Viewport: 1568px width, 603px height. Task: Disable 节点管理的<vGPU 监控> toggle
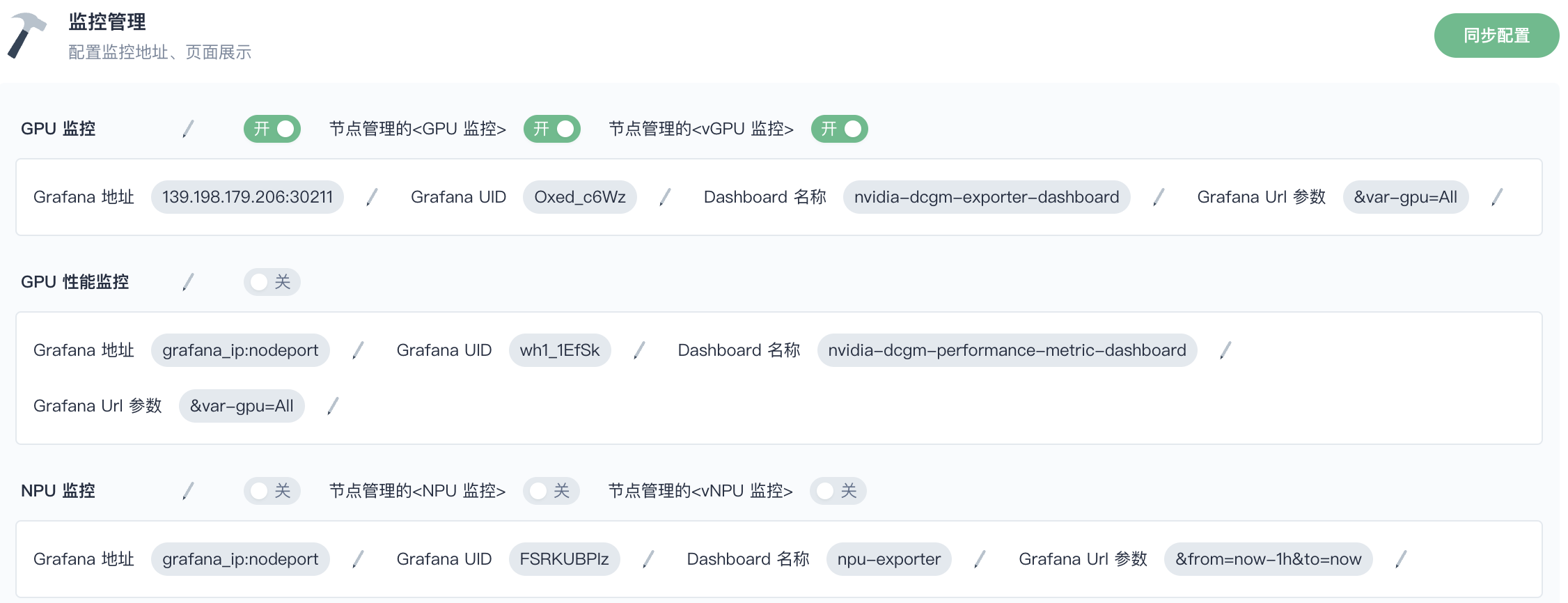tap(839, 129)
